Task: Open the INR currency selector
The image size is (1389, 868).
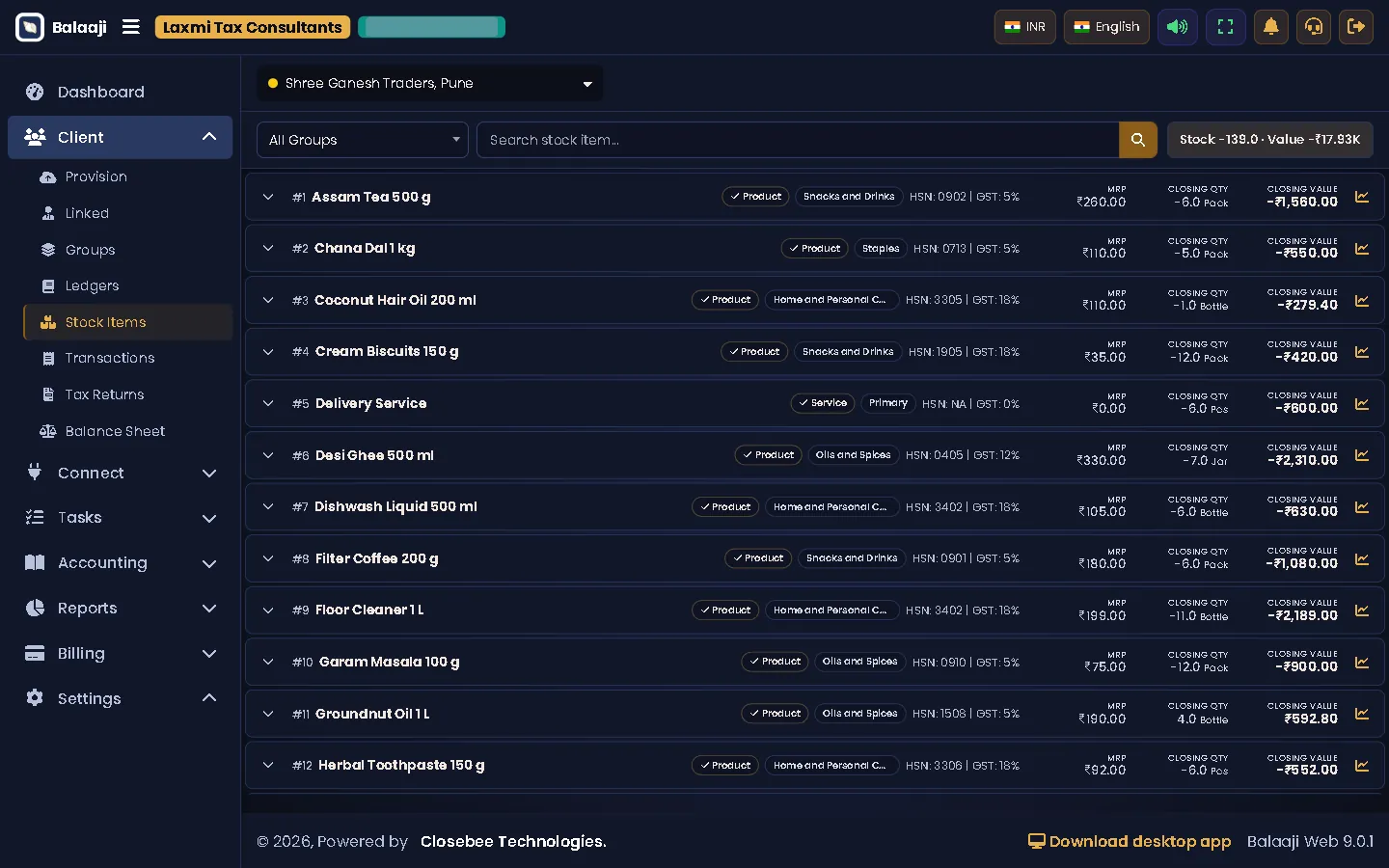Action: pos(1025,27)
